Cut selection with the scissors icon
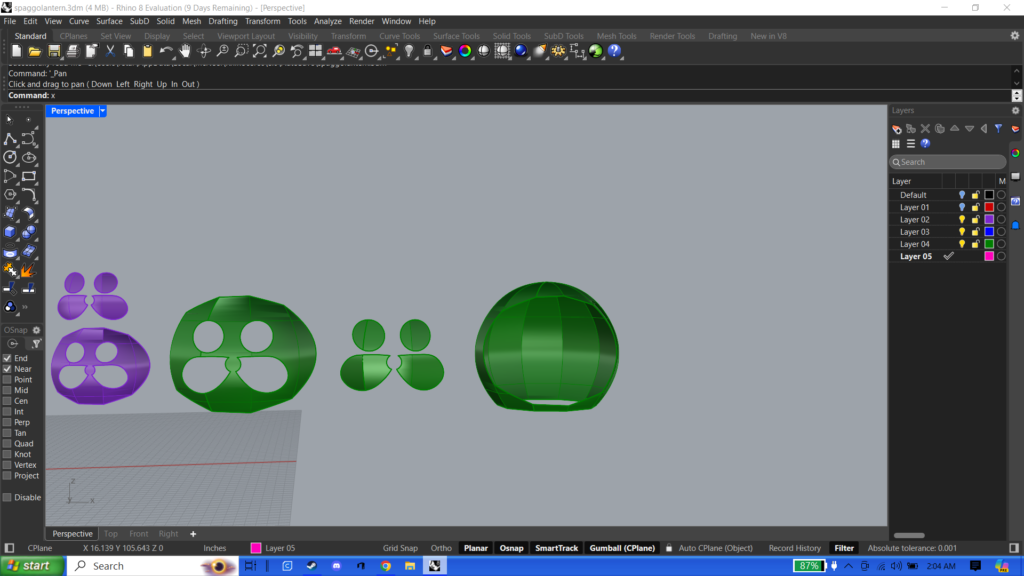The width and height of the screenshot is (1024, 576). point(110,51)
